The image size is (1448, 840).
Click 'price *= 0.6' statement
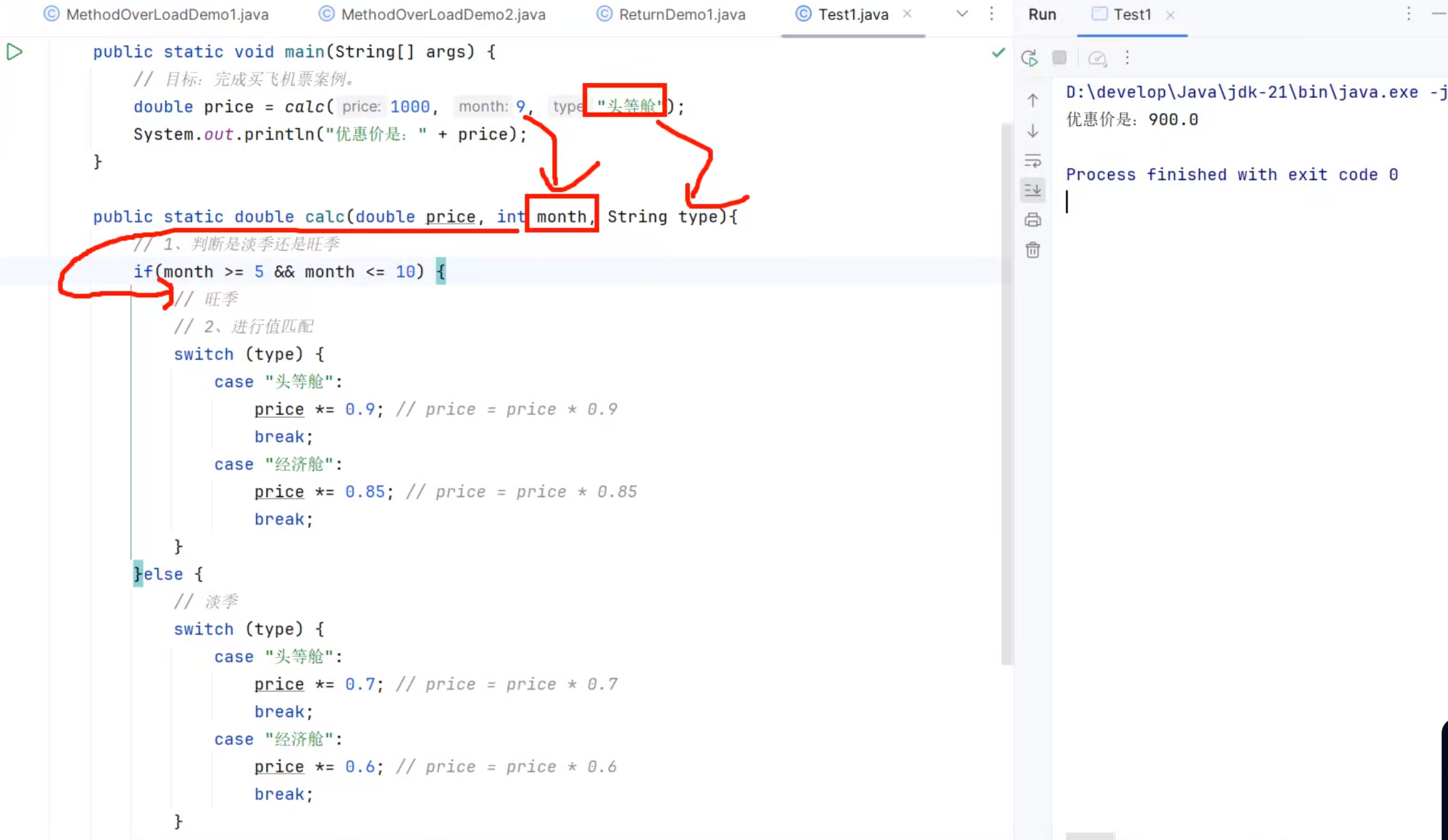tap(318, 767)
